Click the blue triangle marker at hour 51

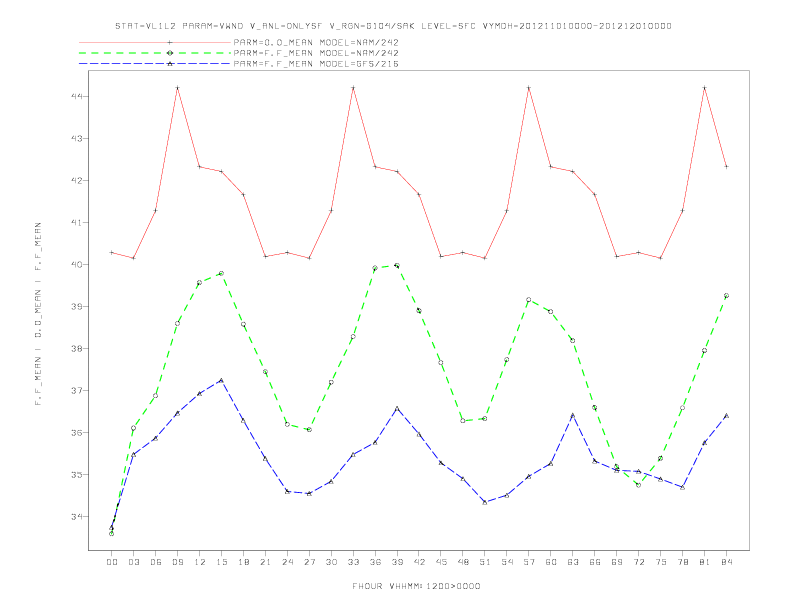[x=485, y=502]
